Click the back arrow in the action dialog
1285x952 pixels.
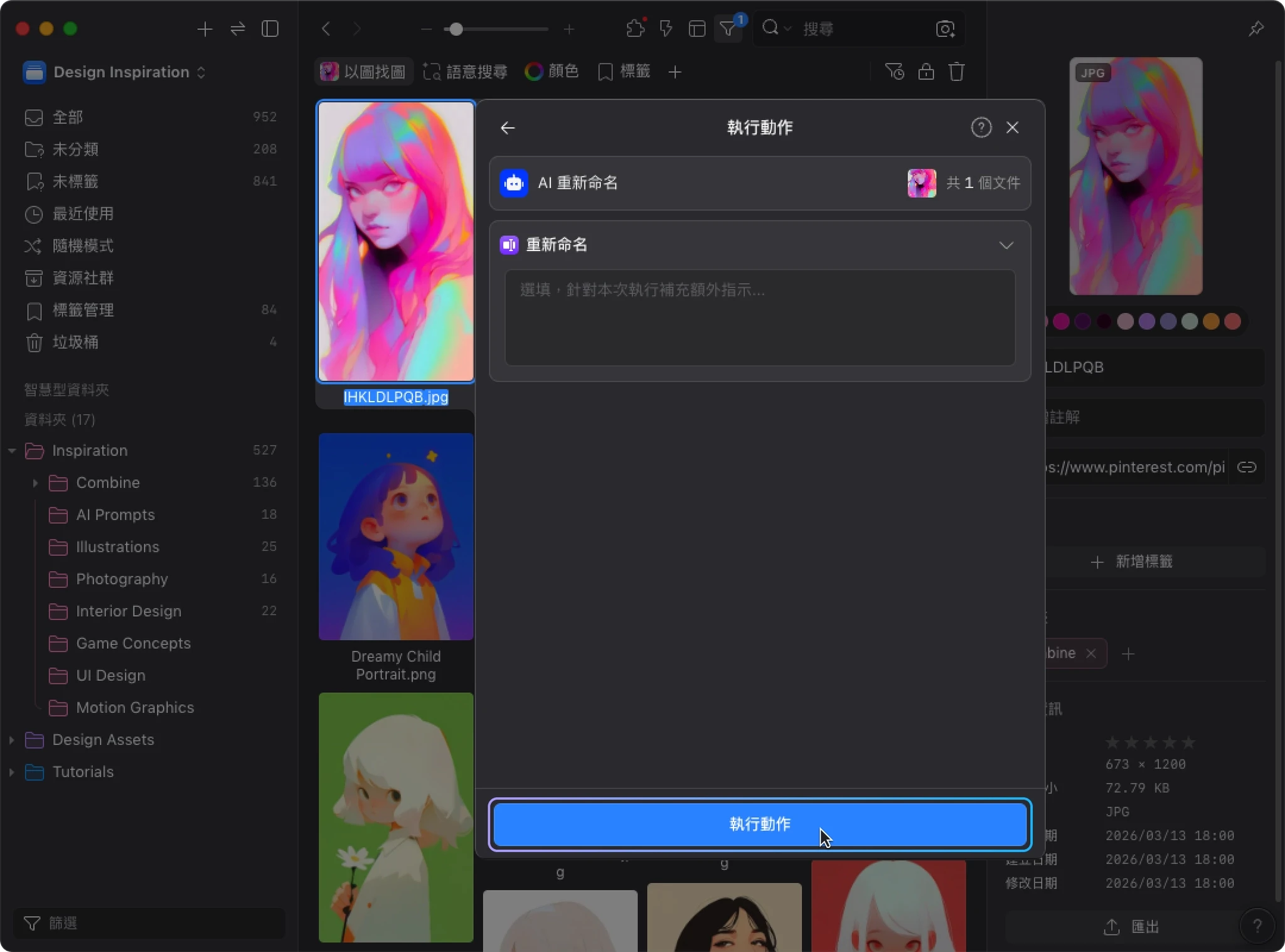[x=508, y=128]
